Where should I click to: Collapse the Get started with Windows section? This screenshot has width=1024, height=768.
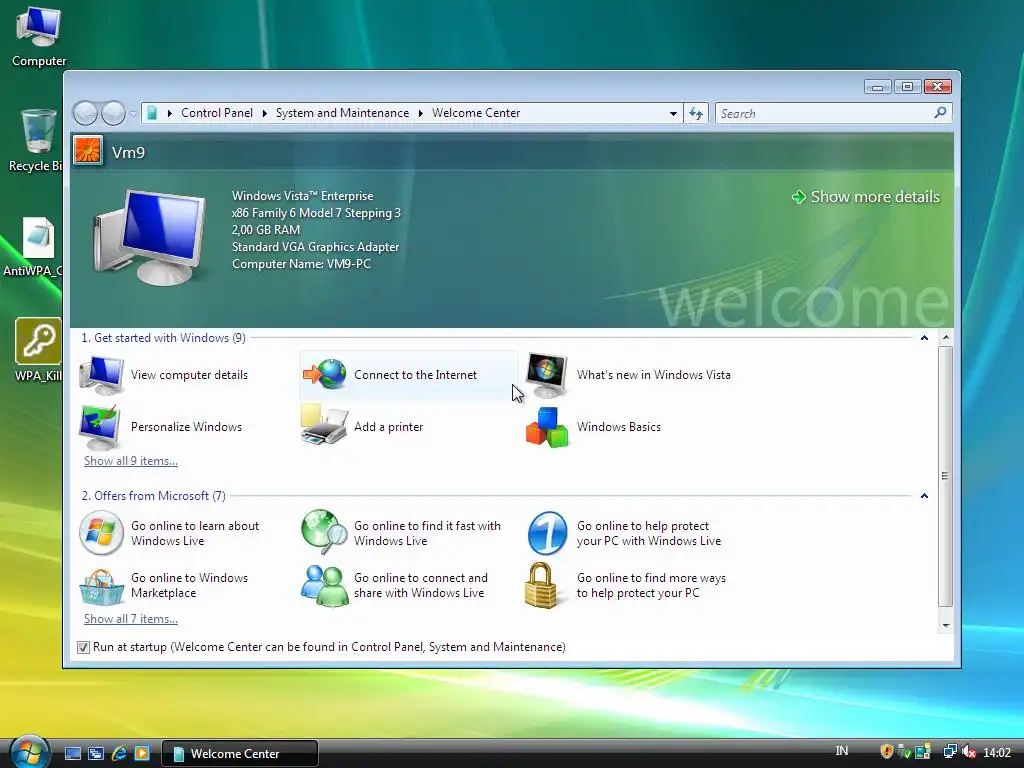click(x=924, y=338)
